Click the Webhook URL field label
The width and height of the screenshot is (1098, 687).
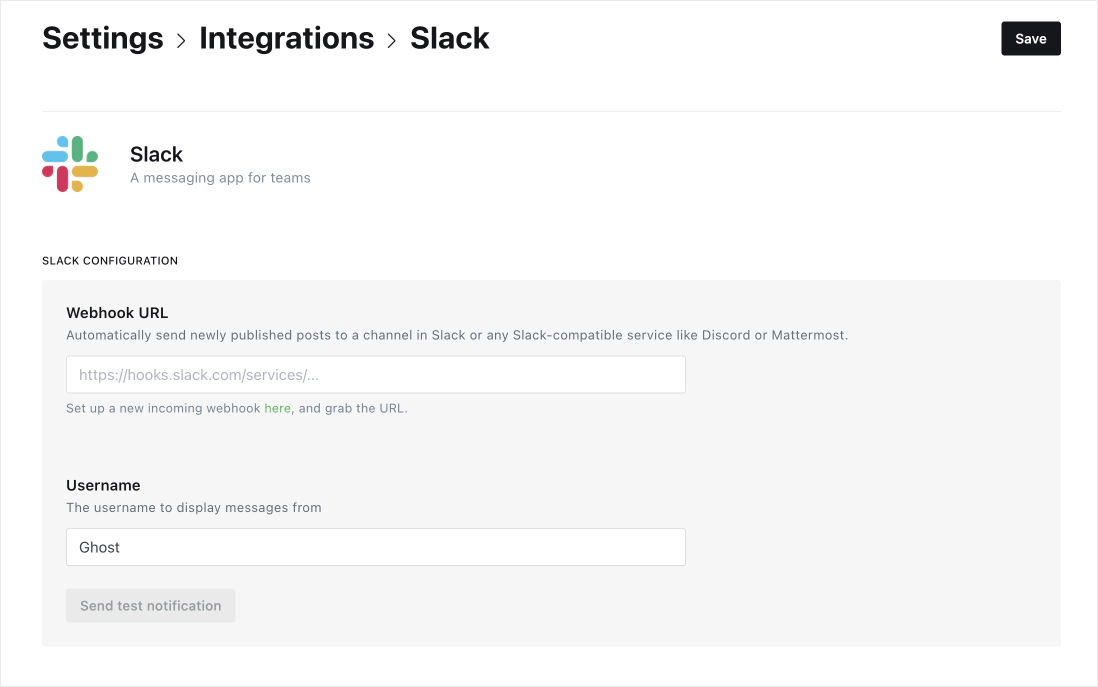[x=117, y=312]
